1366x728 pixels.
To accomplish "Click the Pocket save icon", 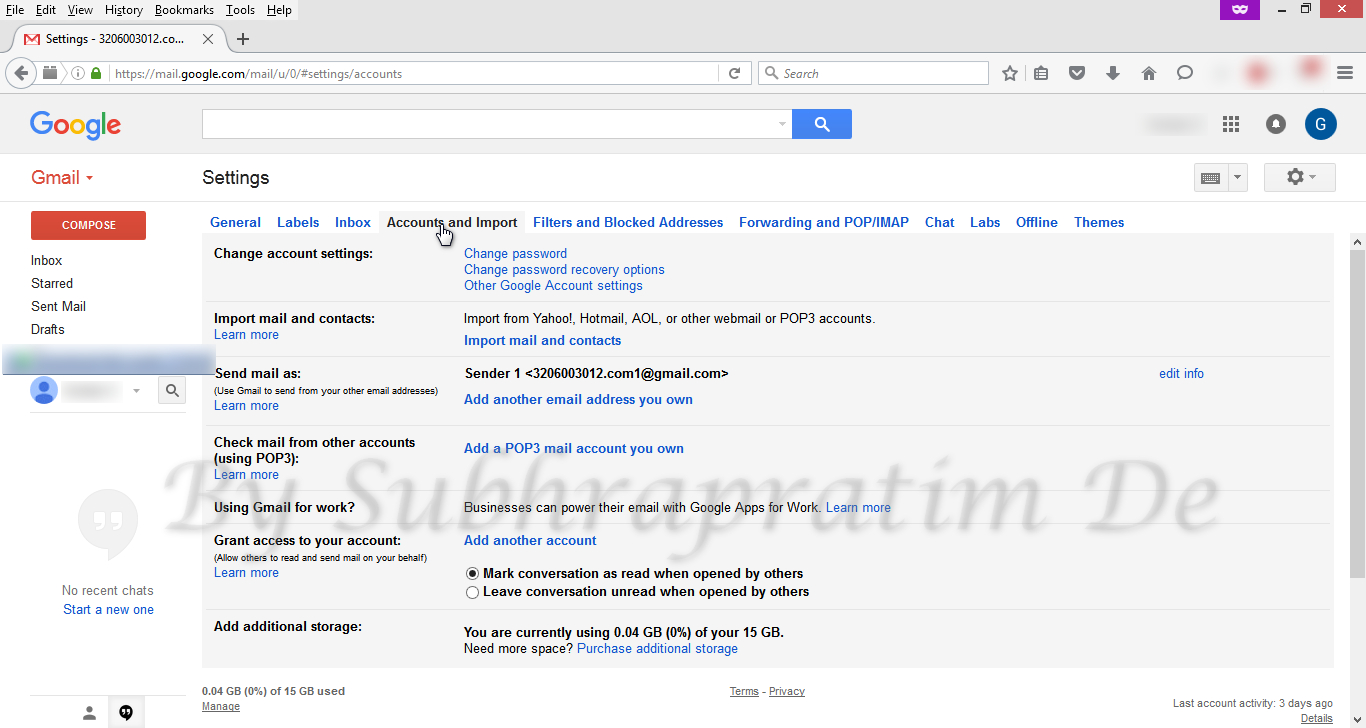I will 1077,73.
